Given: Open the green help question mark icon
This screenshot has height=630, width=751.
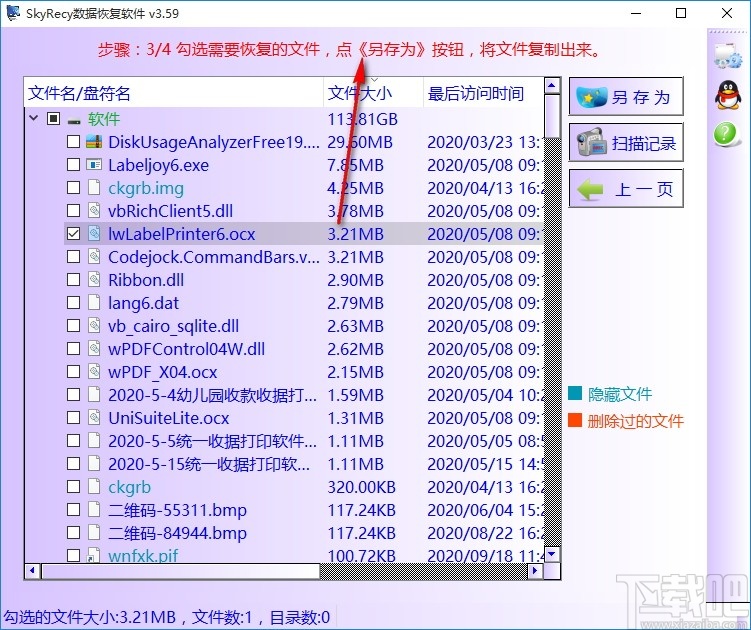Looking at the screenshot, I should [726, 135].
